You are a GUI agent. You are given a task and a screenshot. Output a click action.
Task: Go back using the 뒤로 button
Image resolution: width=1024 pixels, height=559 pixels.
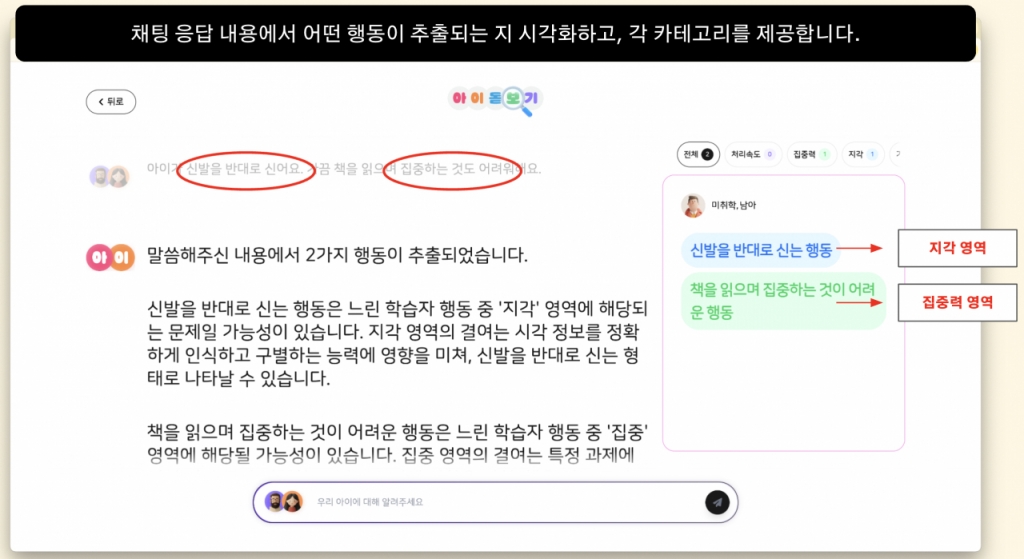click(x=111, y=101)
